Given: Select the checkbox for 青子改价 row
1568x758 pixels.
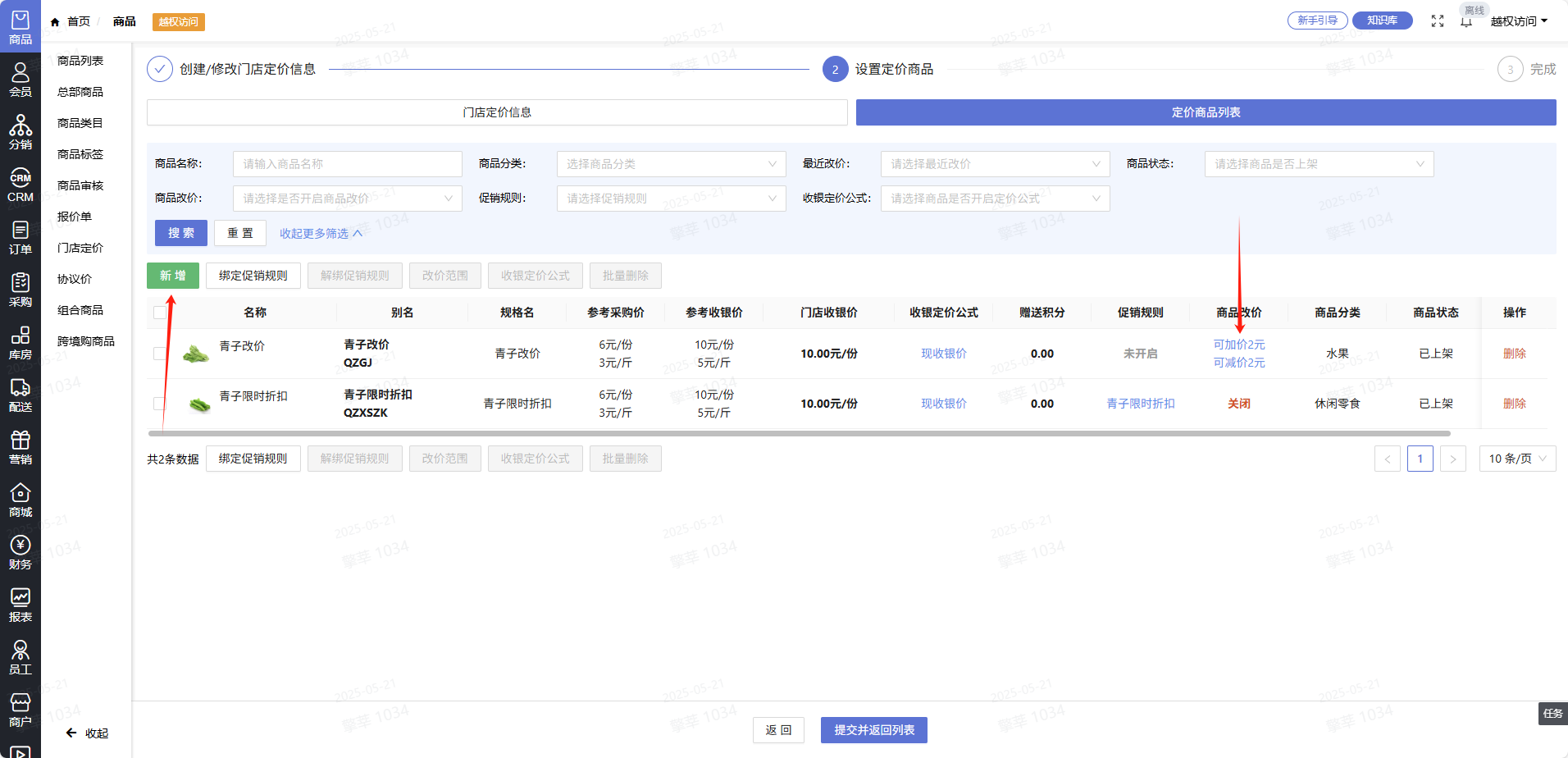Looking at the screenshot, I should pyautogui.click(x=160, y=354).
